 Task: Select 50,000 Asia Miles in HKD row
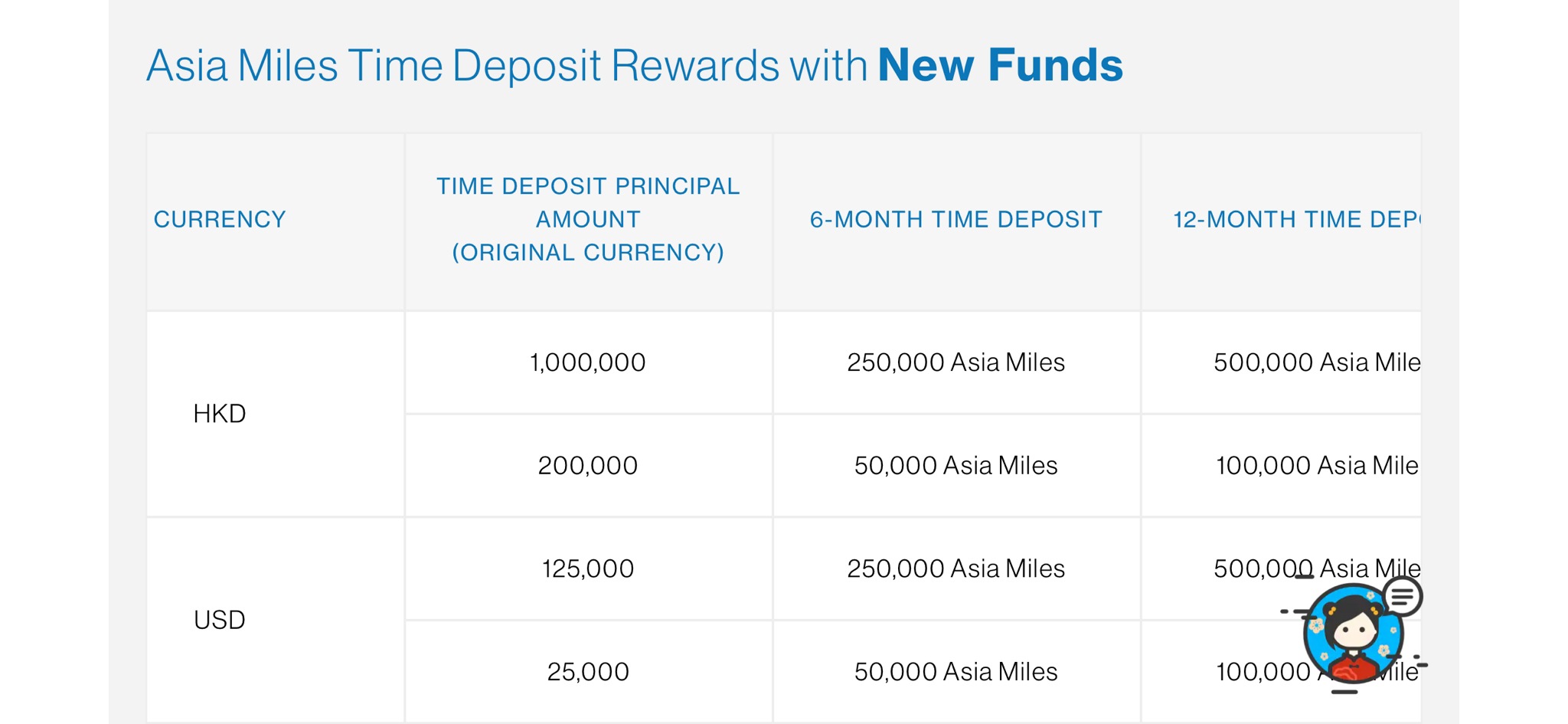point(956,466)
